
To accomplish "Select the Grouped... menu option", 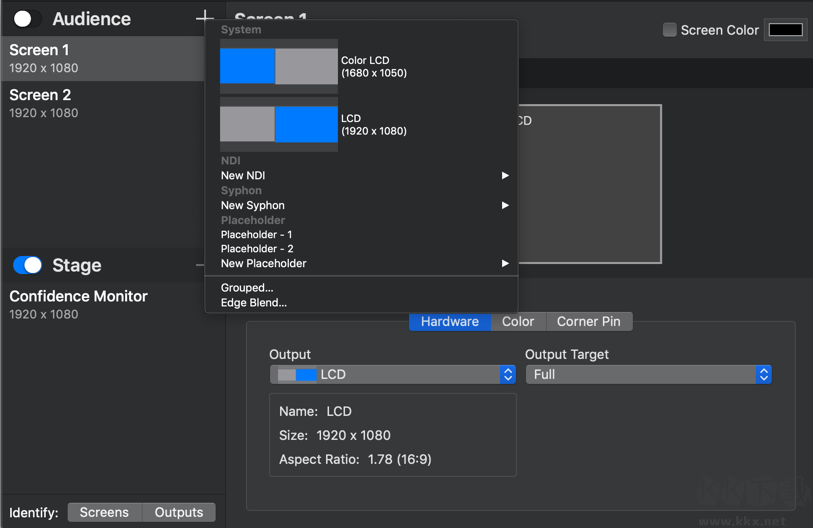I will pos(247,287).
